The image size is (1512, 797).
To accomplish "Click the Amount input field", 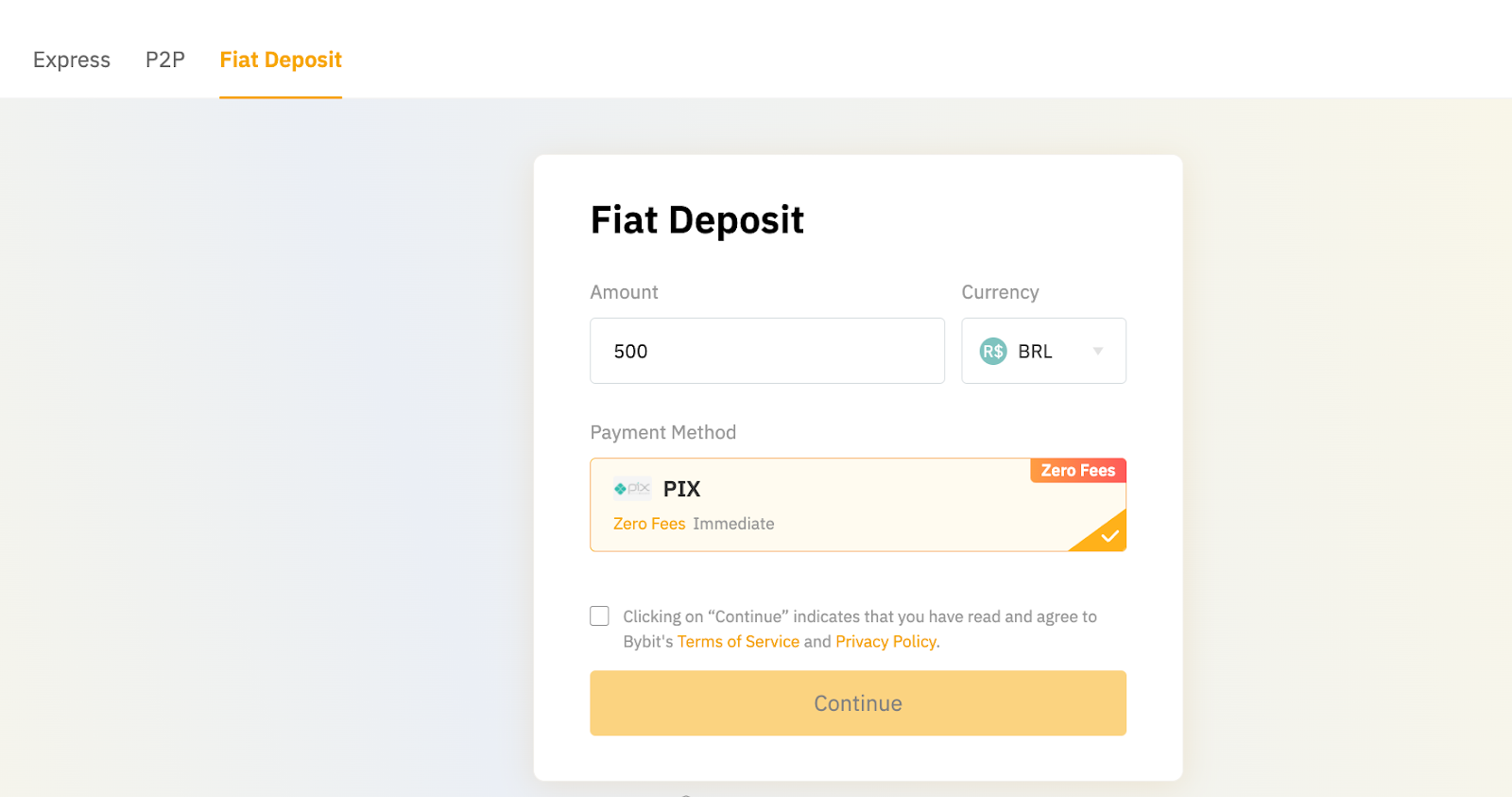I will click(x=766, y=351).
